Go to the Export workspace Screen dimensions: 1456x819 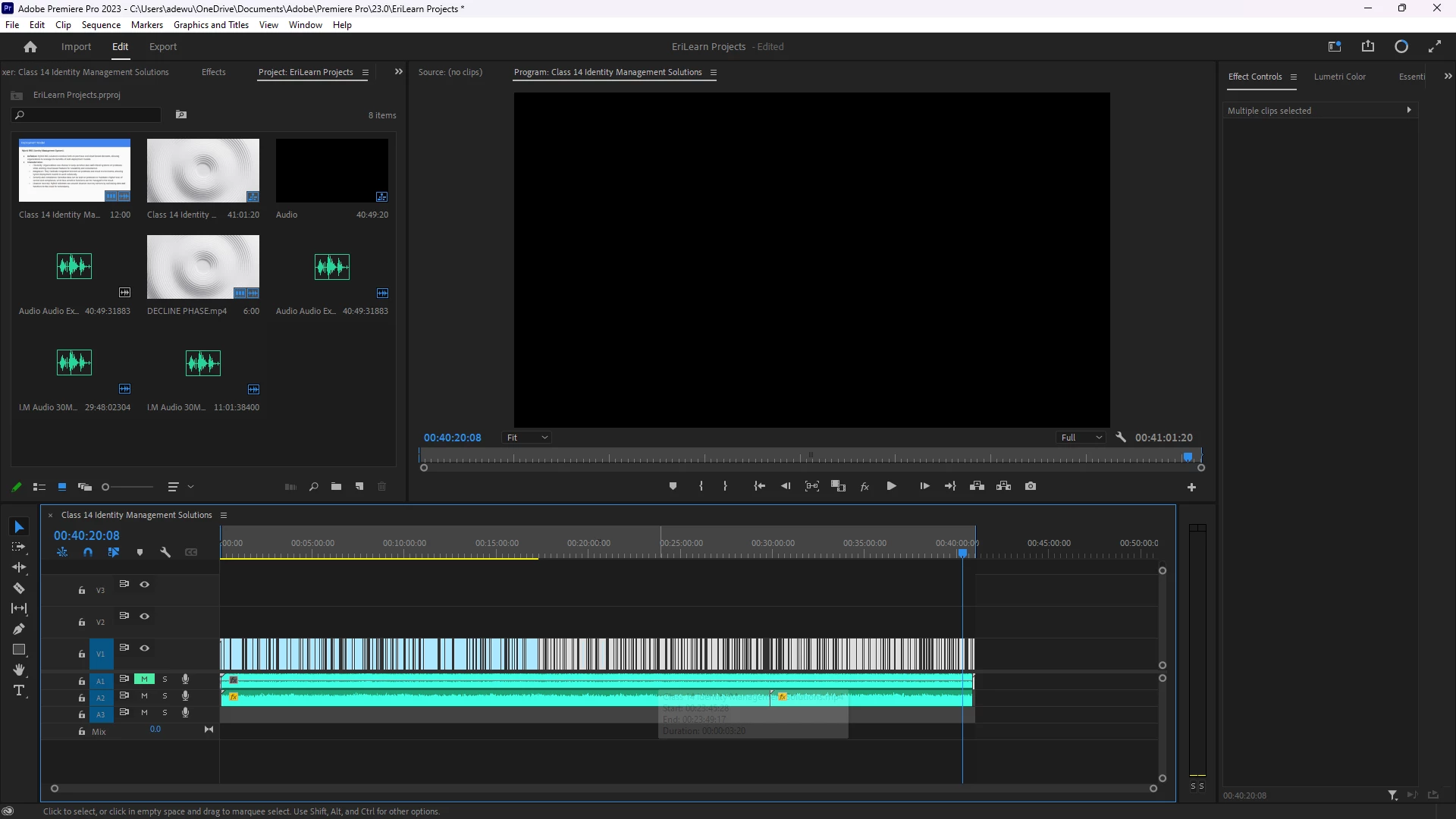tap(163, 47)
